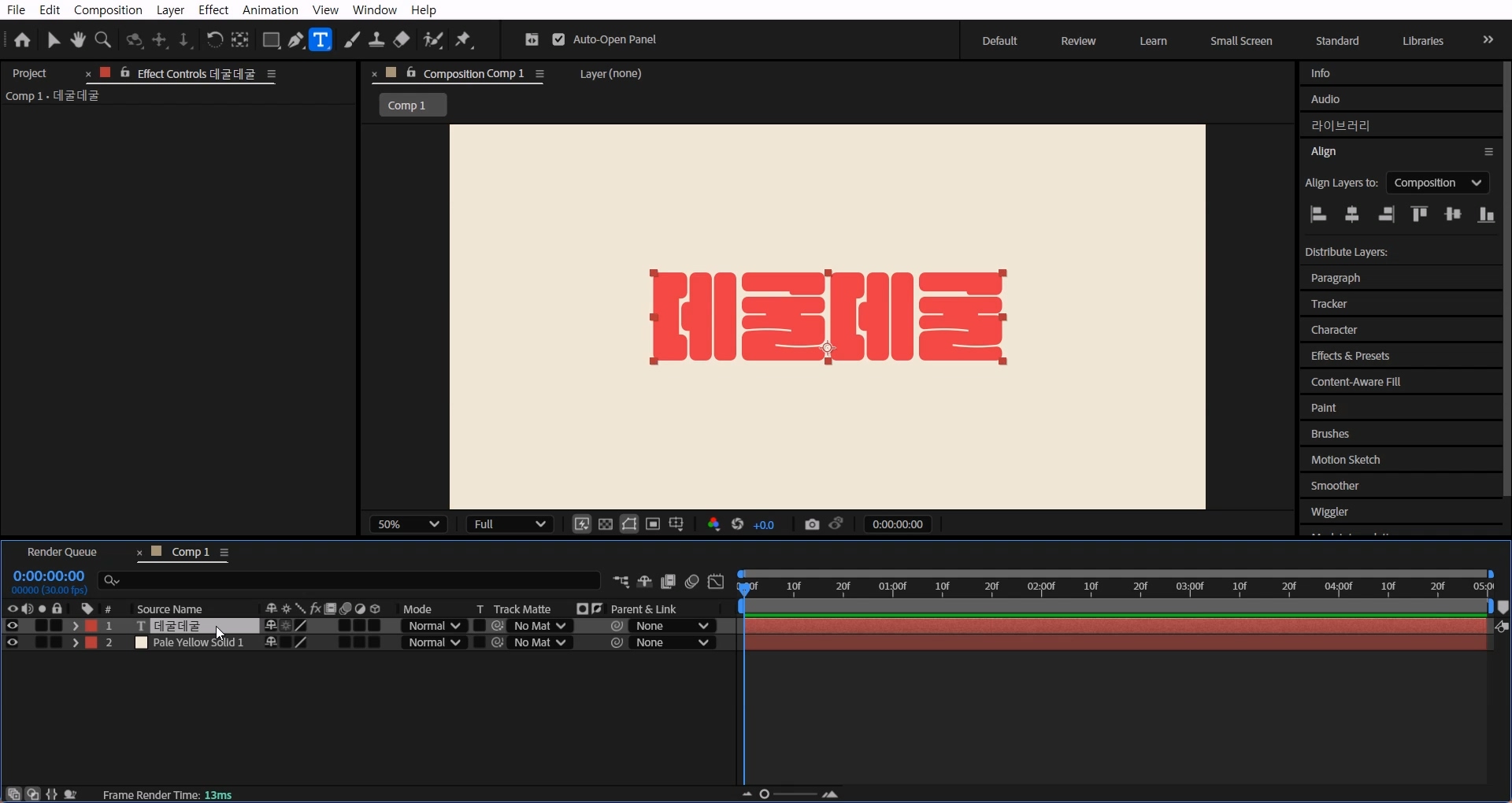1512x803 pixels.
Task: Select the Hand tool
Action: (x=78, y=40)
